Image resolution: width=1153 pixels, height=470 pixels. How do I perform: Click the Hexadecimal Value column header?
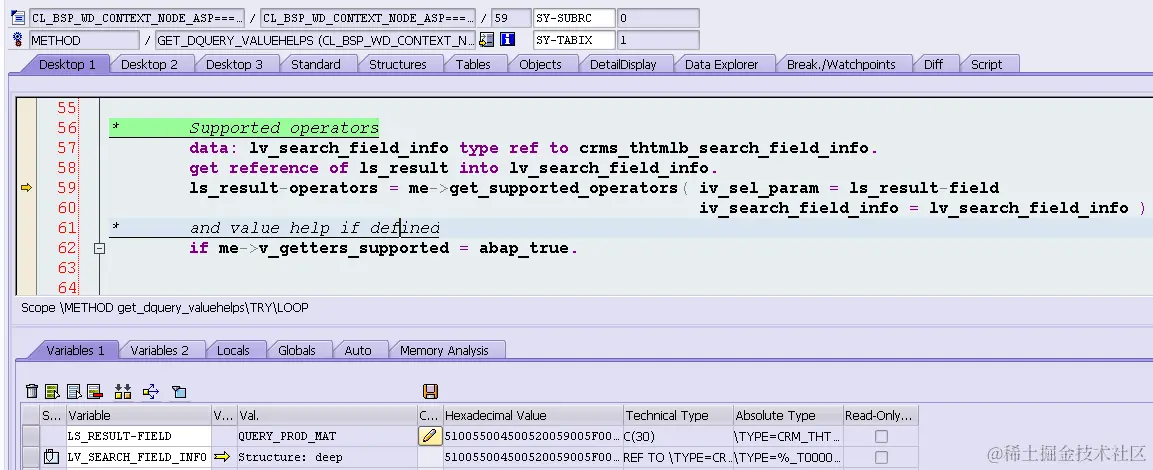click(533, 416)
